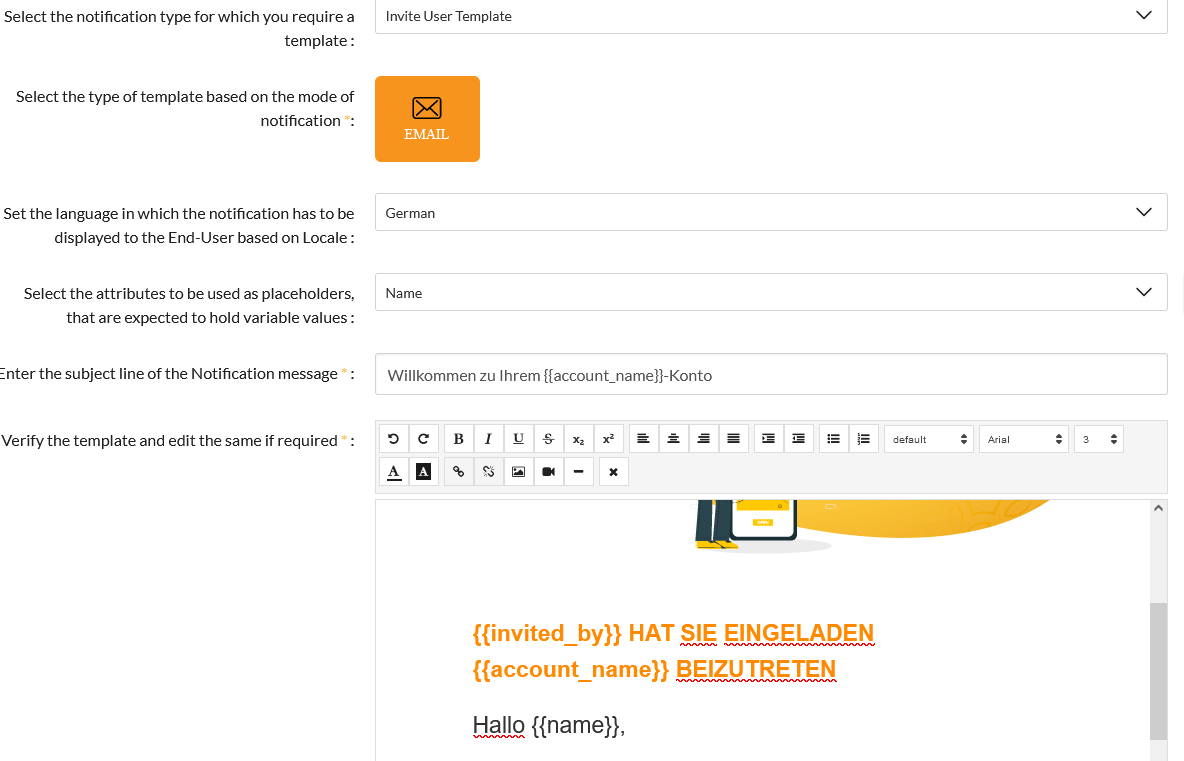Image resolution: width=1184 pixels, height=761 pixels.
Task: Open the German language dropdown
Action: pos(770,213)
